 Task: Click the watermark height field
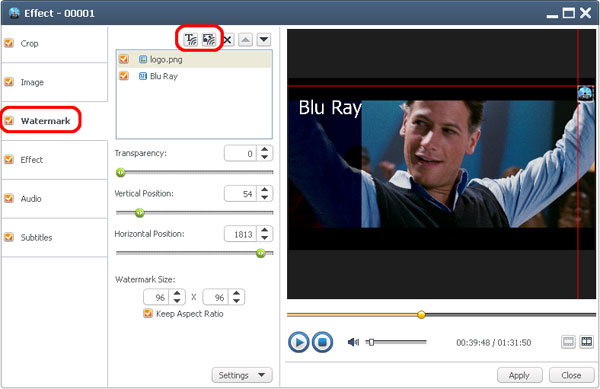click(x=215, y=297)
